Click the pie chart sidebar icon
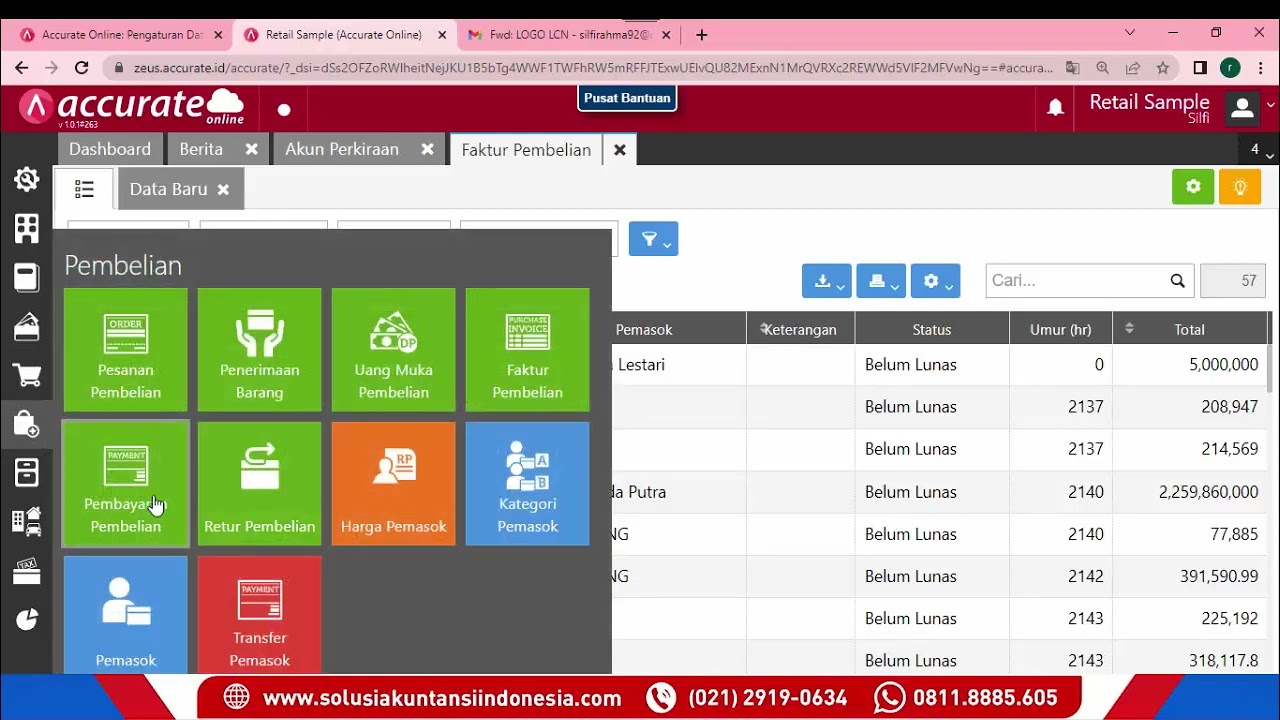The height and width of the screenshot is (720, 1280). [x=27, y=620]
